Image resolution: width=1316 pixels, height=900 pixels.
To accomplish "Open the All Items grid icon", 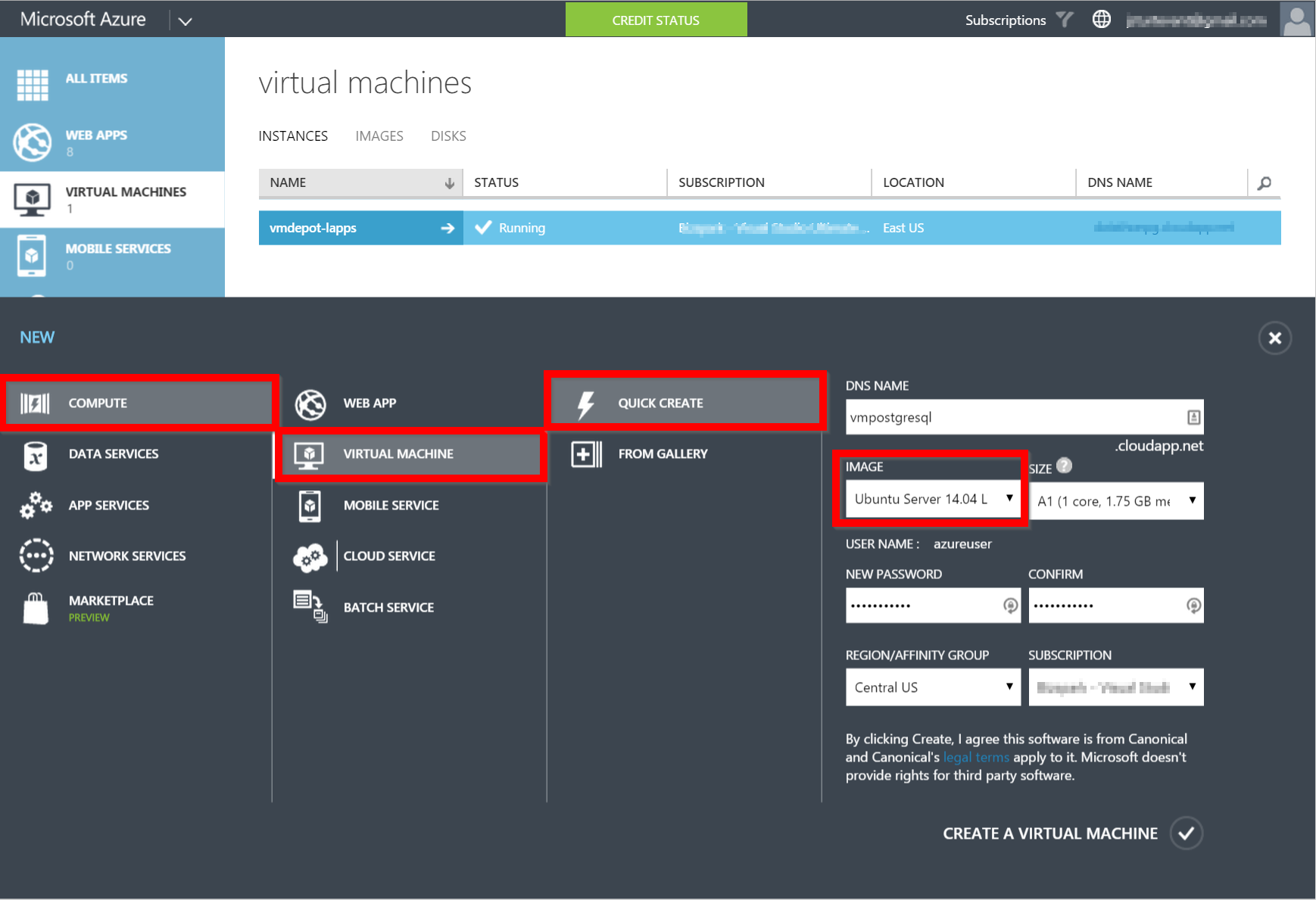I will 33,85.
